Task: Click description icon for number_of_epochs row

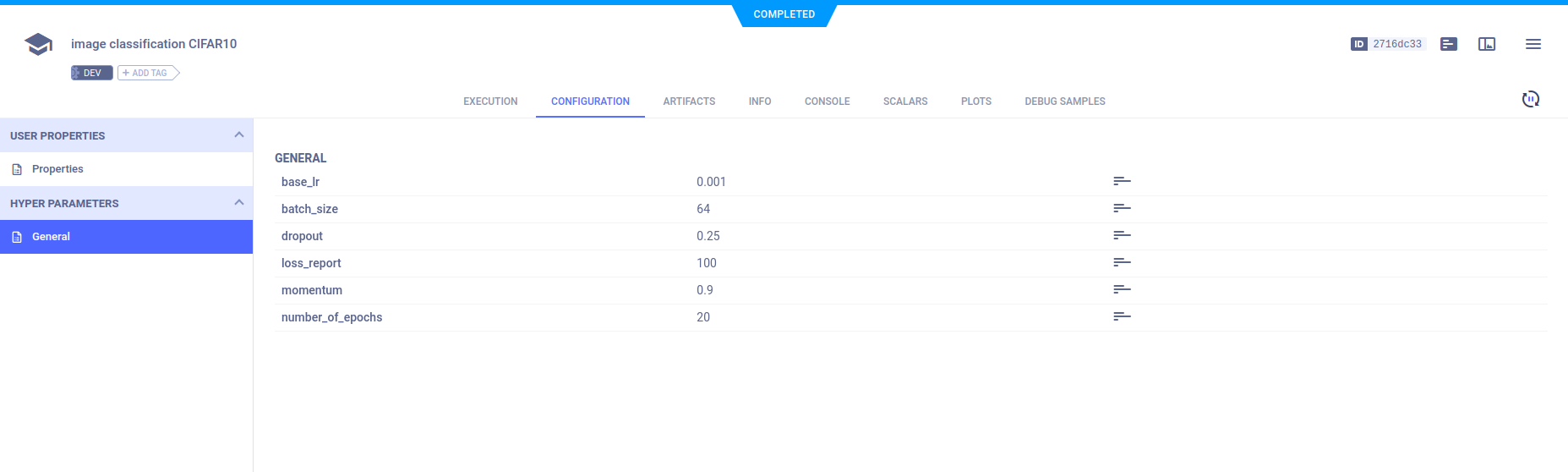Action: 1122,316
